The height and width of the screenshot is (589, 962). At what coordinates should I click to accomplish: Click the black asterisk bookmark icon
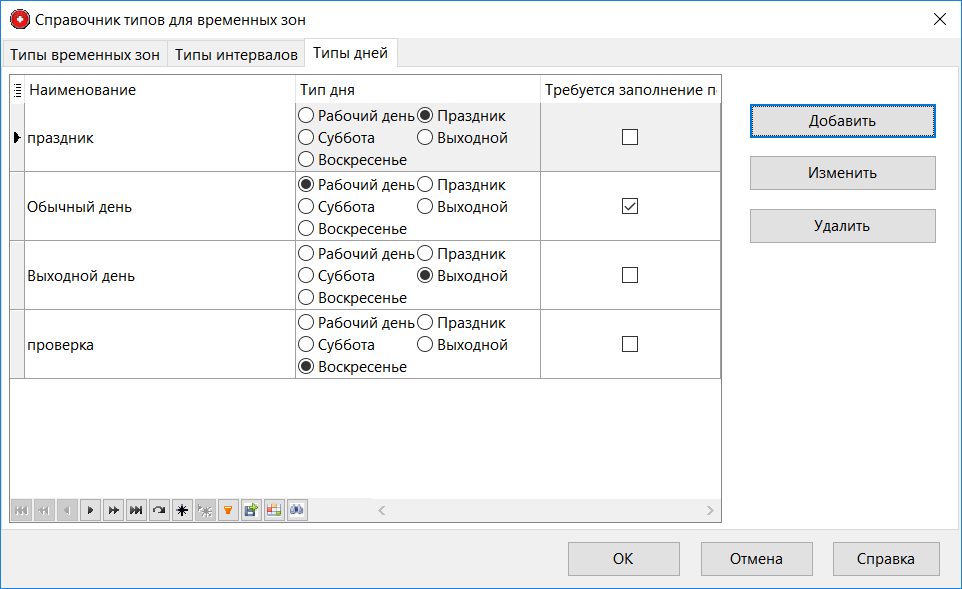pos(182,511)
